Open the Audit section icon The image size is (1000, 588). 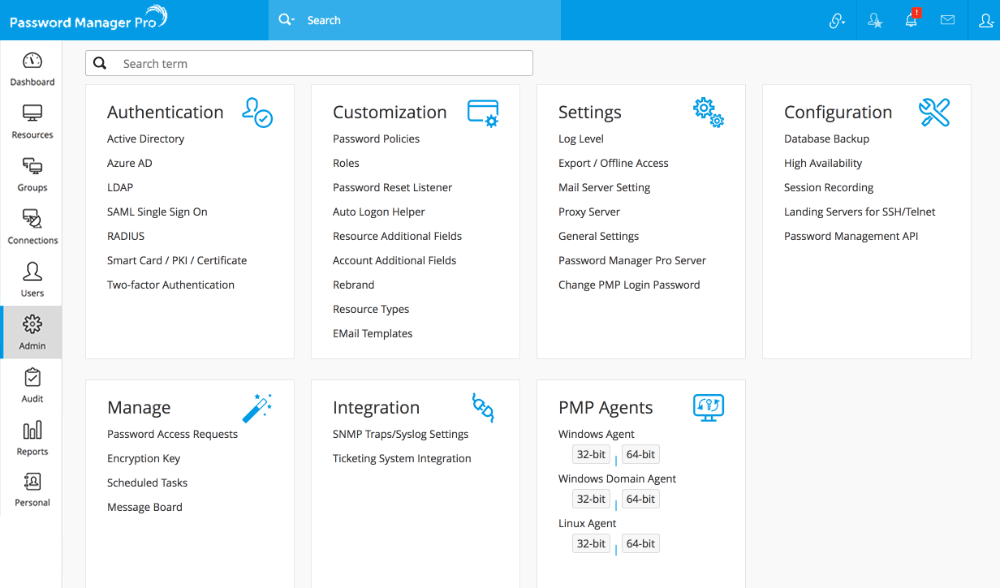pos(32,385)
